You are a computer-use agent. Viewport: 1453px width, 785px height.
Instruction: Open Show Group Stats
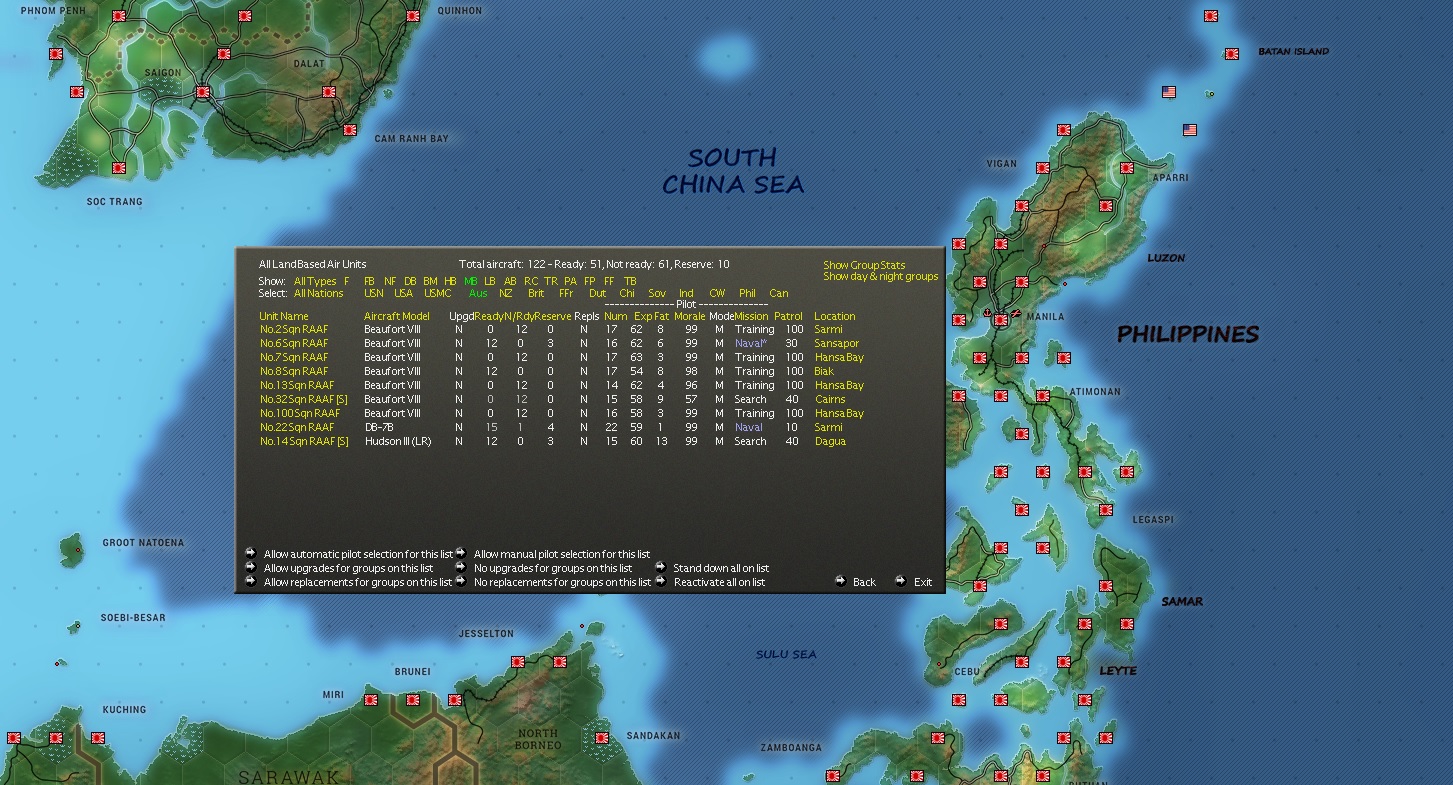tap(864, 265)
